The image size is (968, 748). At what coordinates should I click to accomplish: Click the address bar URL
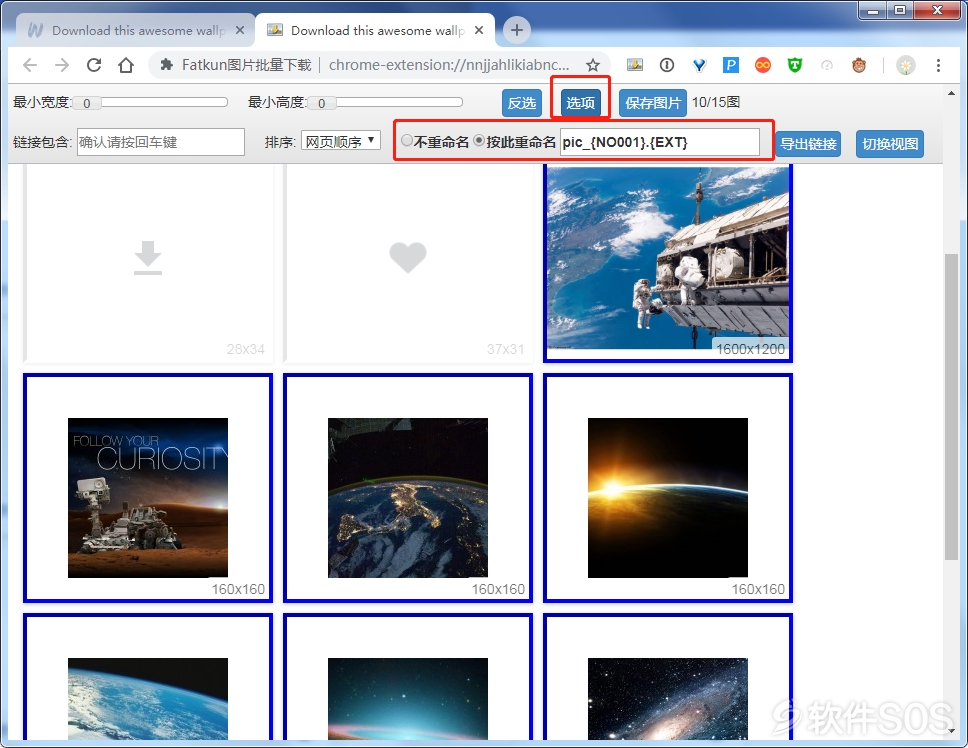coord(449,65)
